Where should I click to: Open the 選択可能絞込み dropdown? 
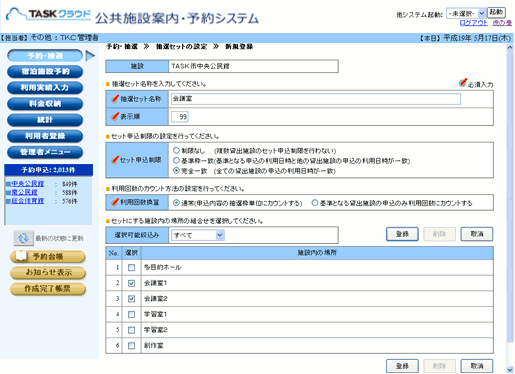[x=198, y=235]
